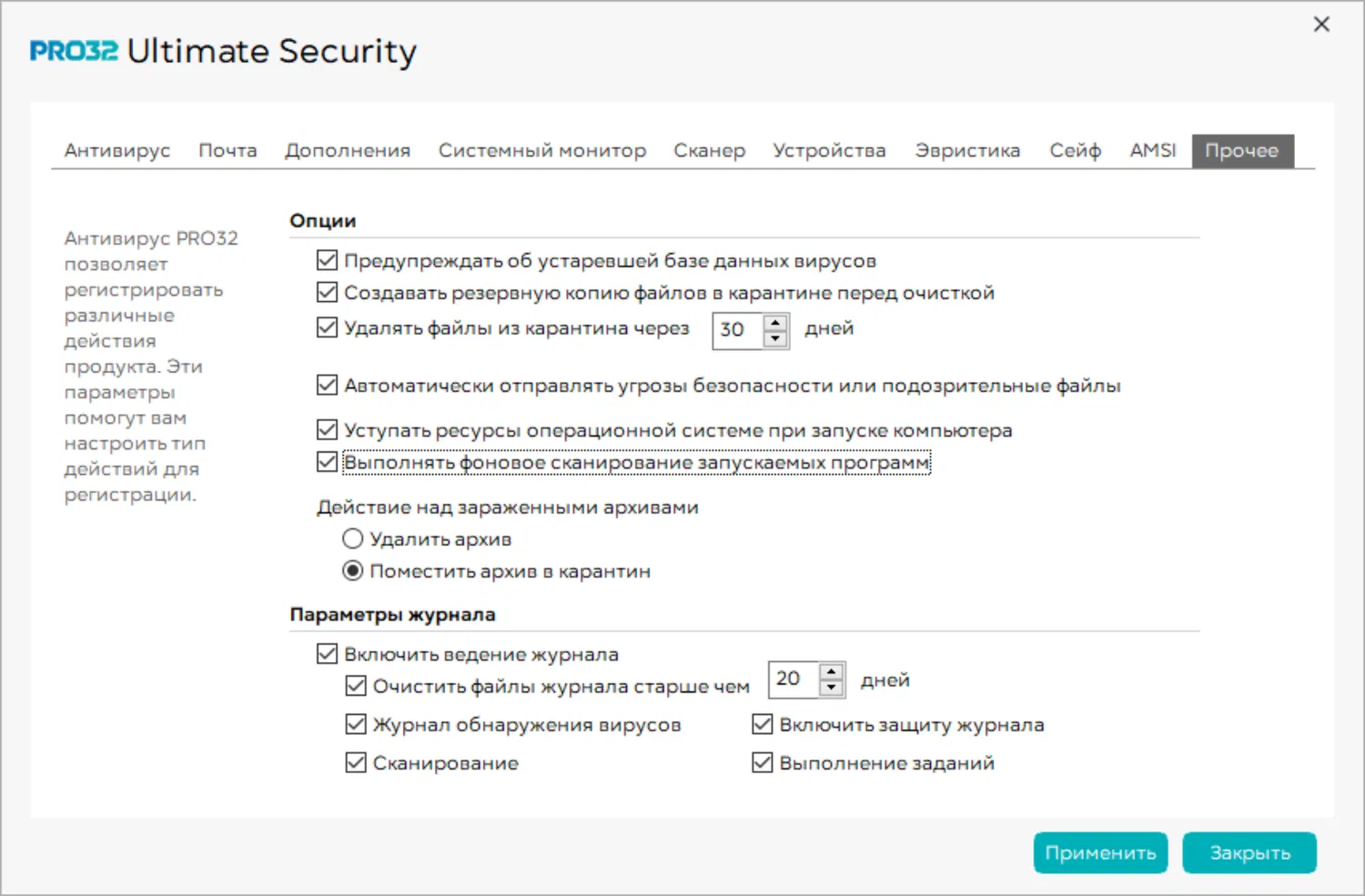
Task: Increase quarantine days spinner up arrow
Action: pos(775,322)
